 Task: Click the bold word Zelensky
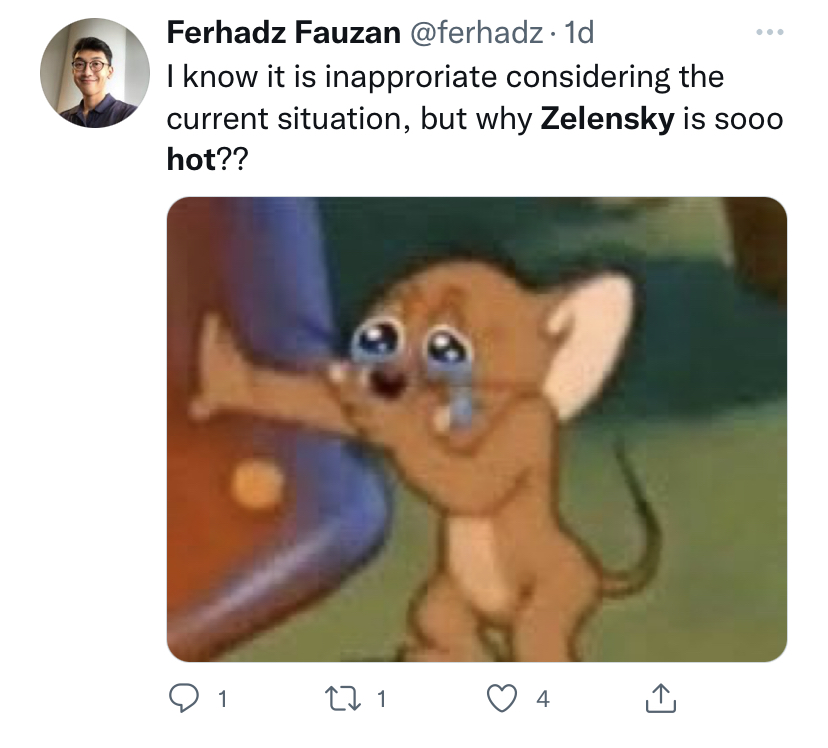pos(607,118)
